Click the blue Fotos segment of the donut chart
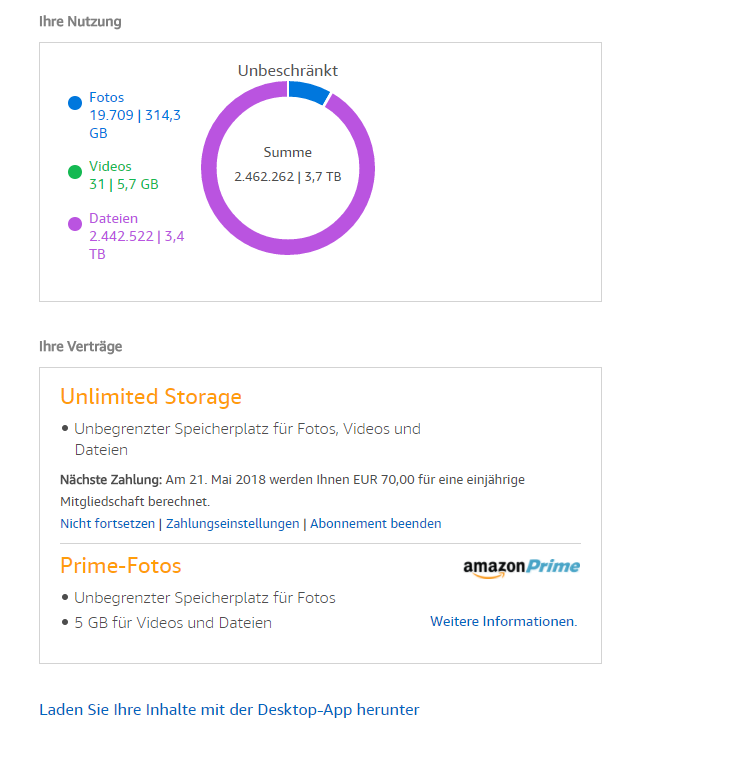 coord(308,92)
